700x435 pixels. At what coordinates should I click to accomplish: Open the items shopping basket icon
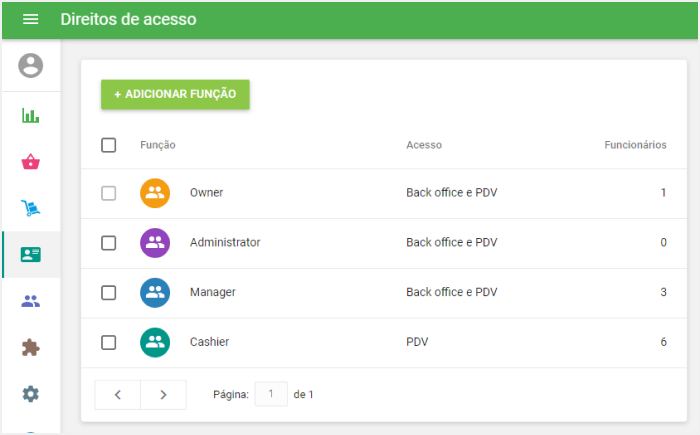point(31,162)
